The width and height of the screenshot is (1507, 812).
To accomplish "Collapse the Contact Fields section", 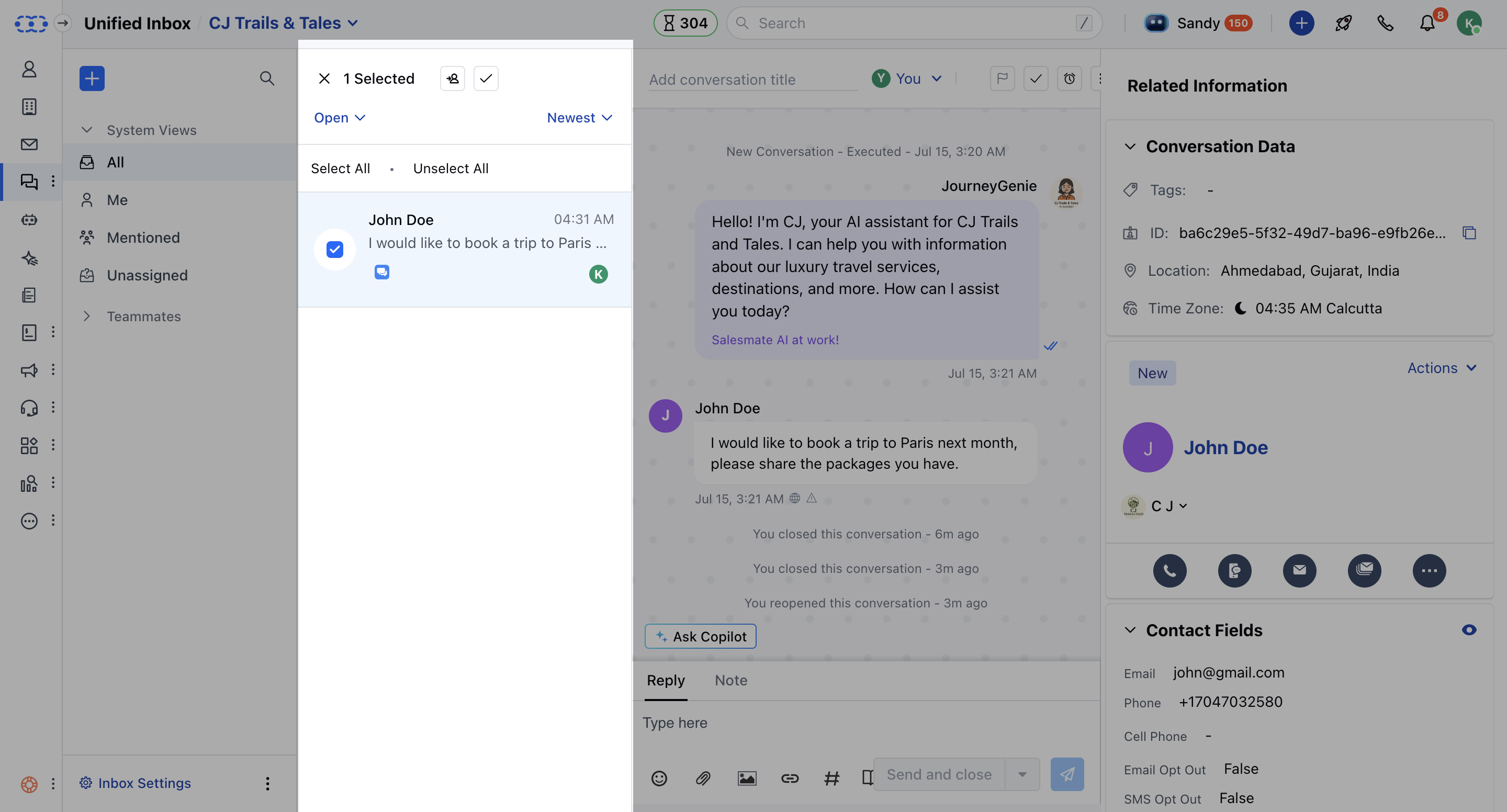I will click(1130, 629).
